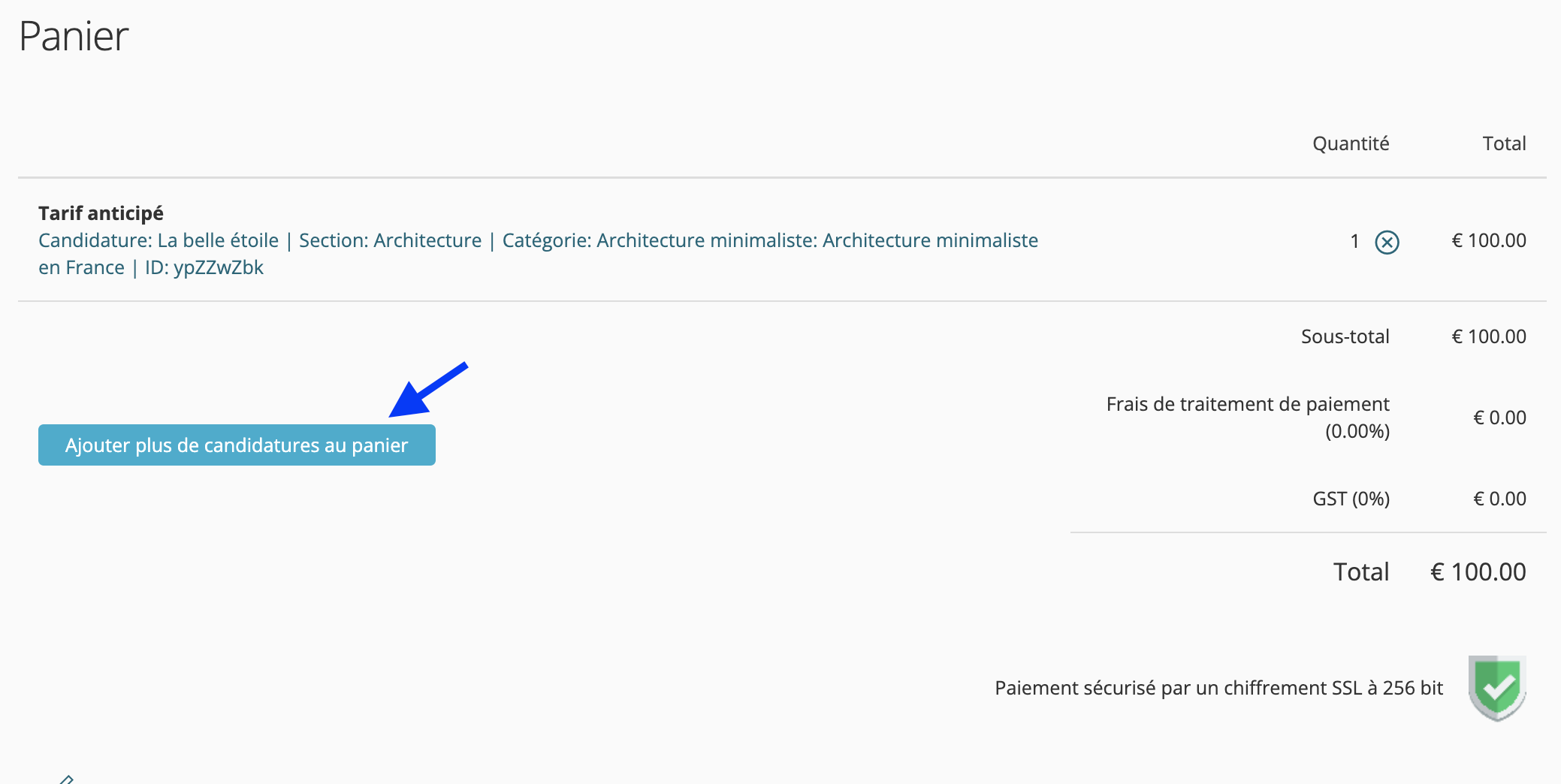This screenshot has width=1561, height=784.
Task: Remove the Tarif anticipé item from cart
Action: coord(1387,242)
